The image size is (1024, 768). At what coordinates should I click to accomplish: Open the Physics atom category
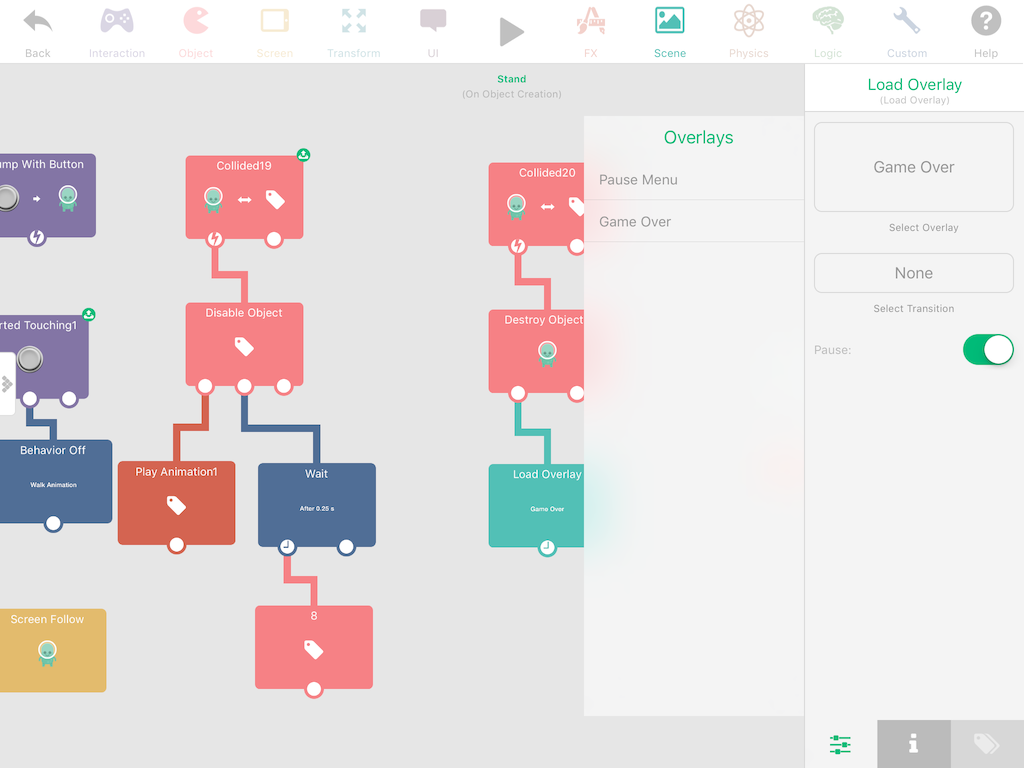[748, 33]
